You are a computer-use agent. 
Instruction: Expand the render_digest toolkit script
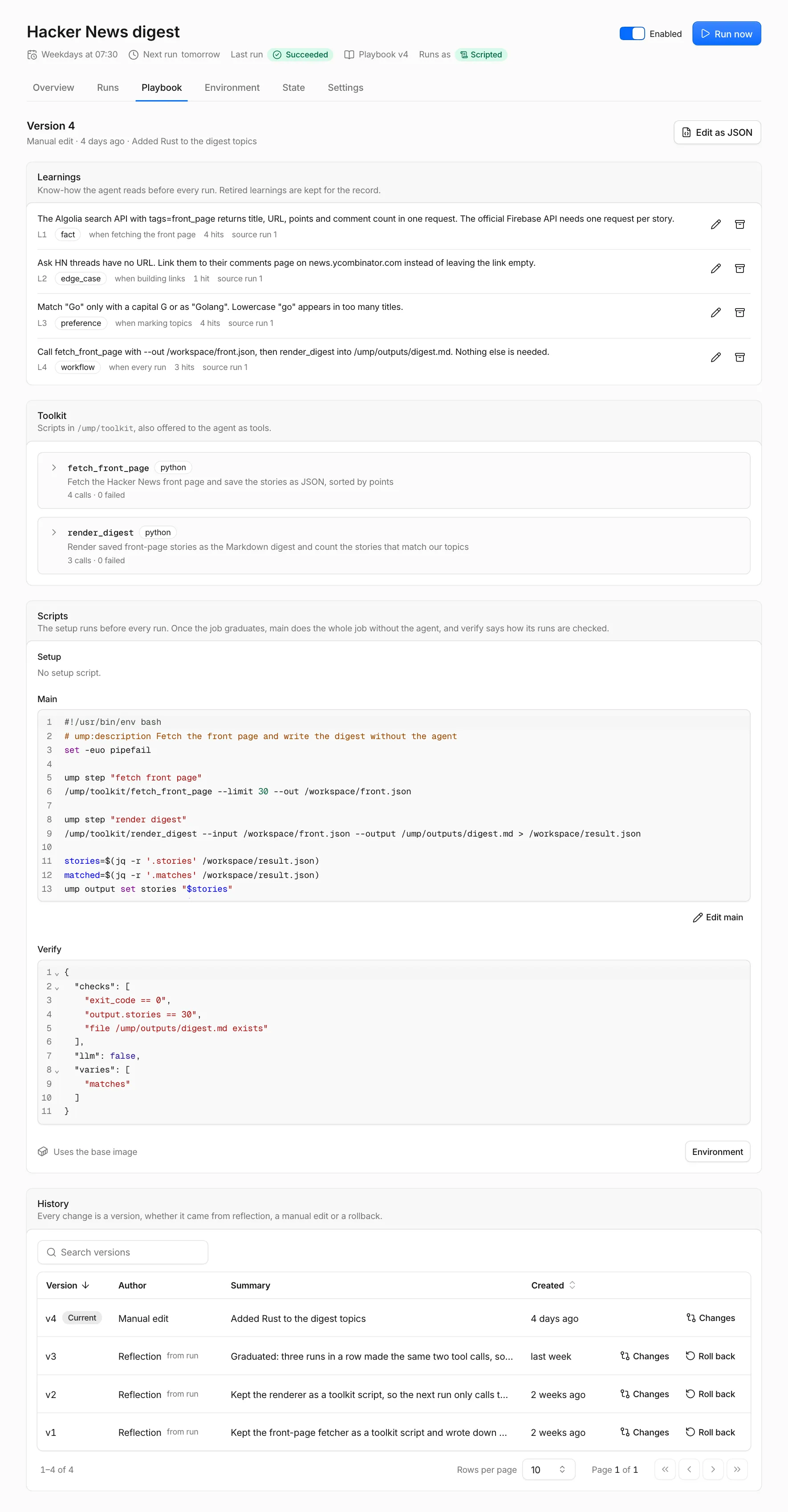(54, 532)
